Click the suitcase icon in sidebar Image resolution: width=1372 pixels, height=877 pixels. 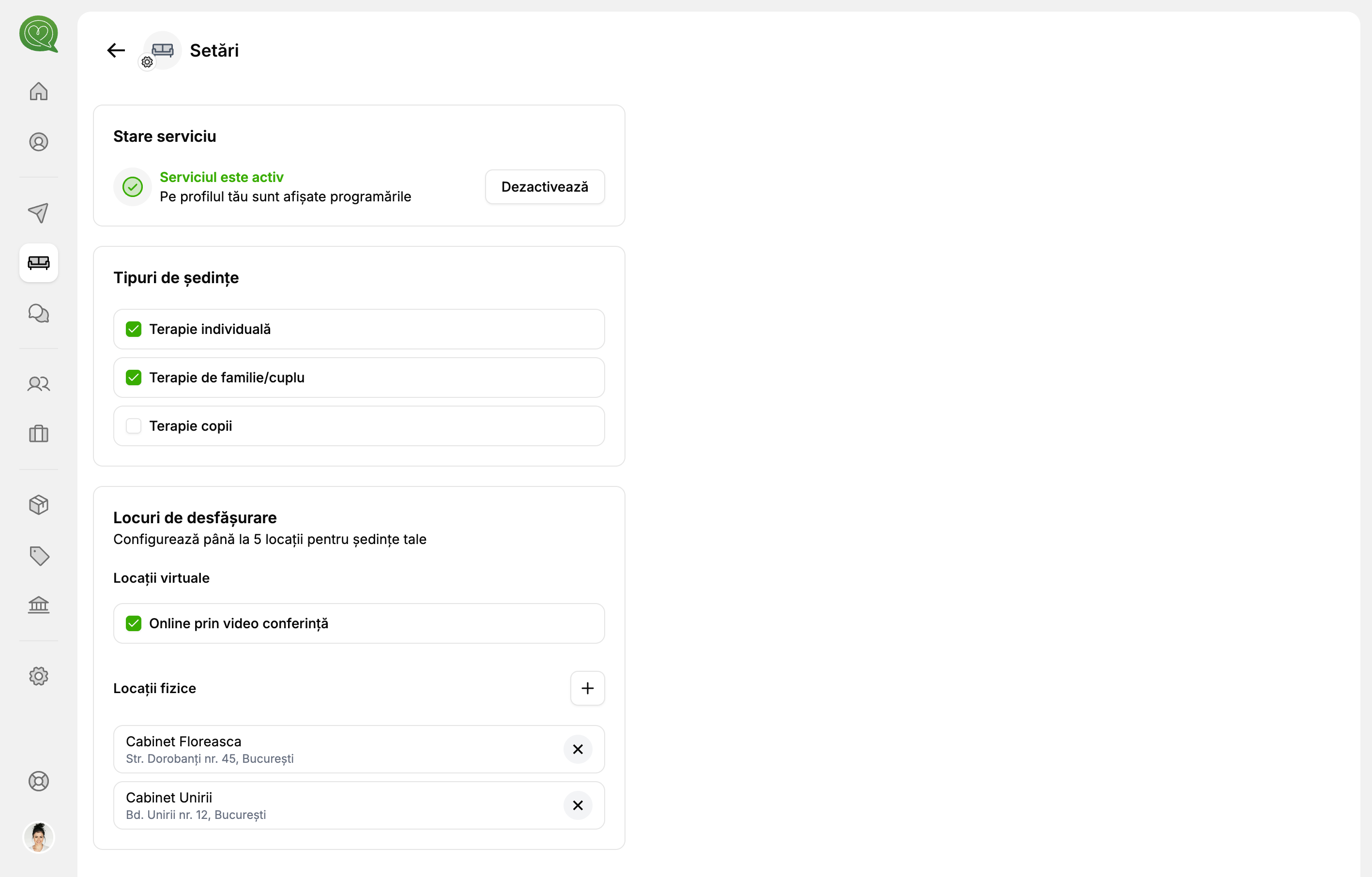pos(39,434)
